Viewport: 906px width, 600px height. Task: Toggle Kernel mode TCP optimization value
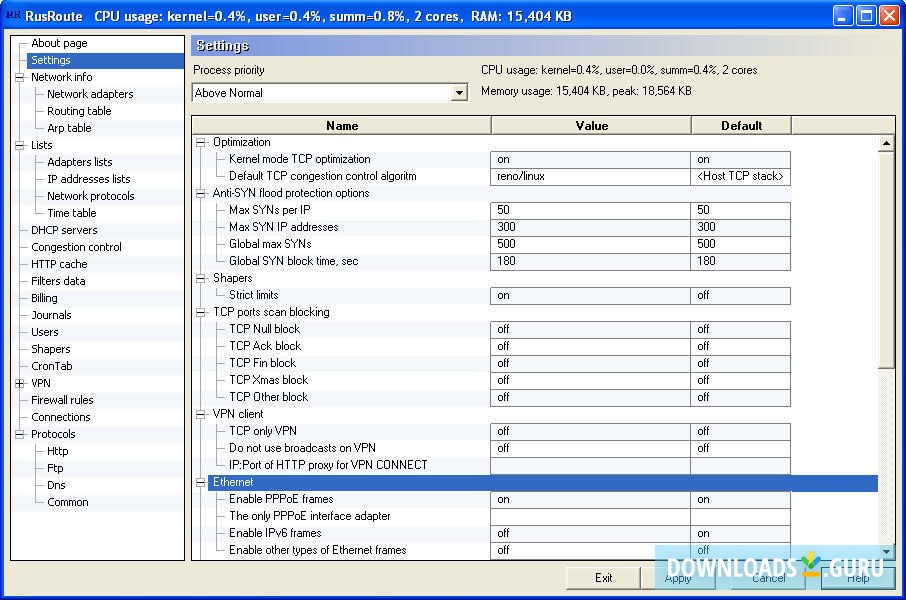pyautogui.click(x=590, y=160)
